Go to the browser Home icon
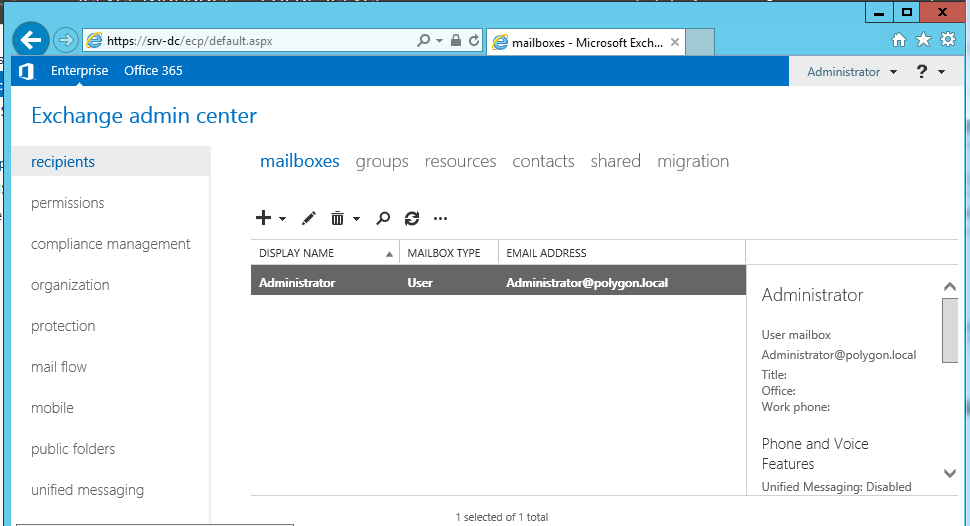This screenshot has height=526, width=970. click(899, 40)
